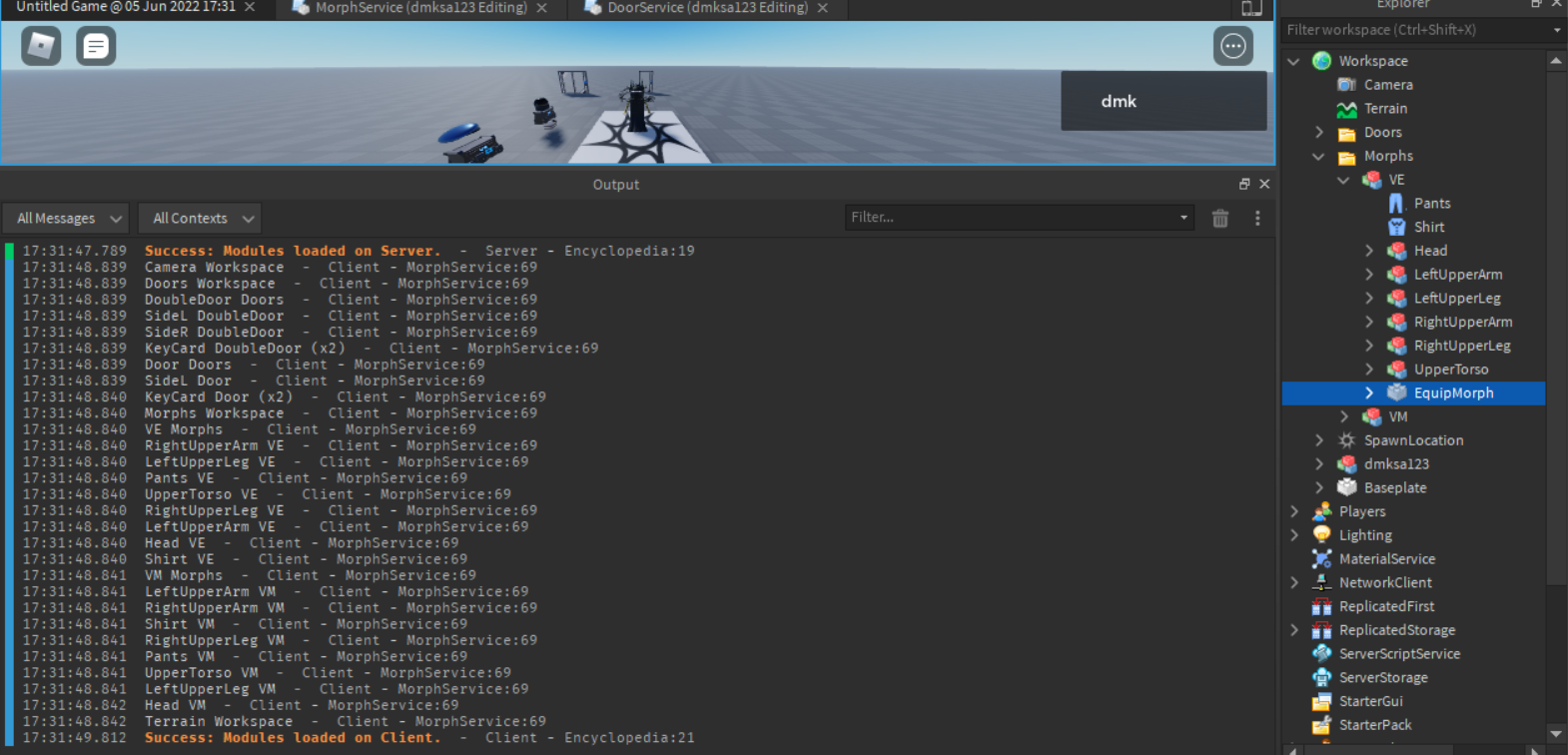Collapse the Workspace tree node

[x=1294, y=61]
